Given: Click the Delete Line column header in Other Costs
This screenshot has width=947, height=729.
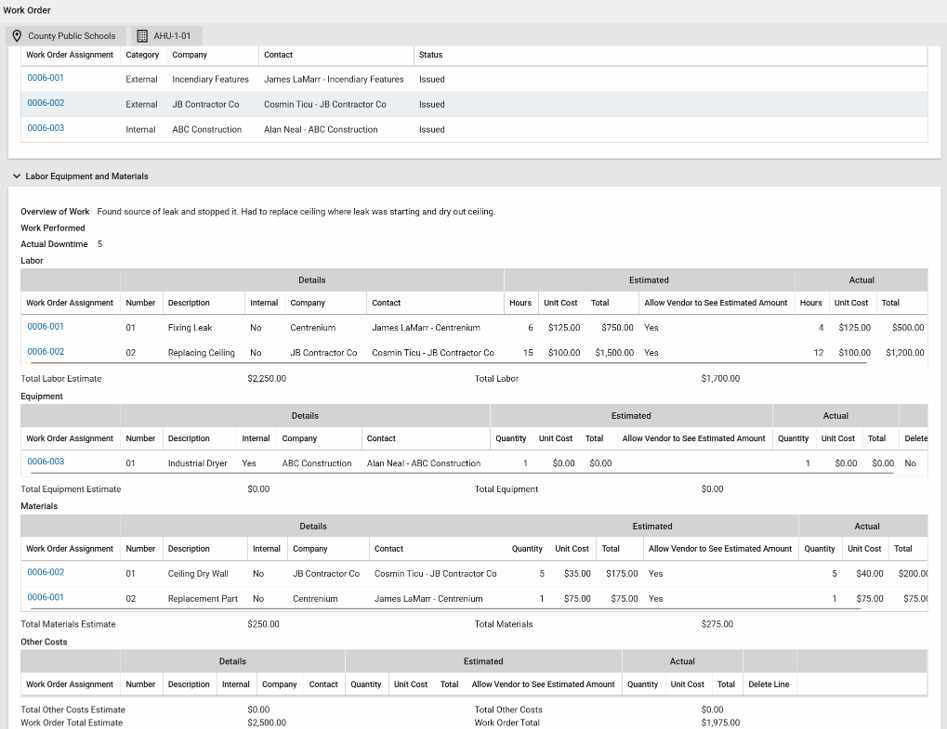Looking at the screenshot, I should [768, 684].
